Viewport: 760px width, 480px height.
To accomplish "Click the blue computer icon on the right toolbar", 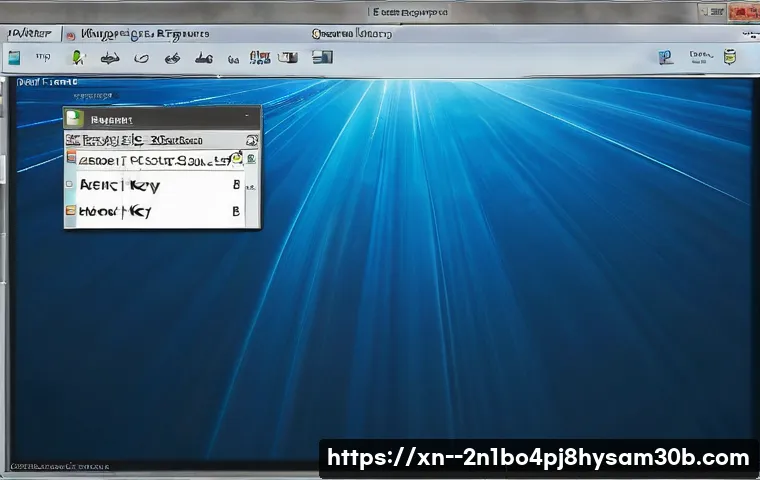I will 666,58.
